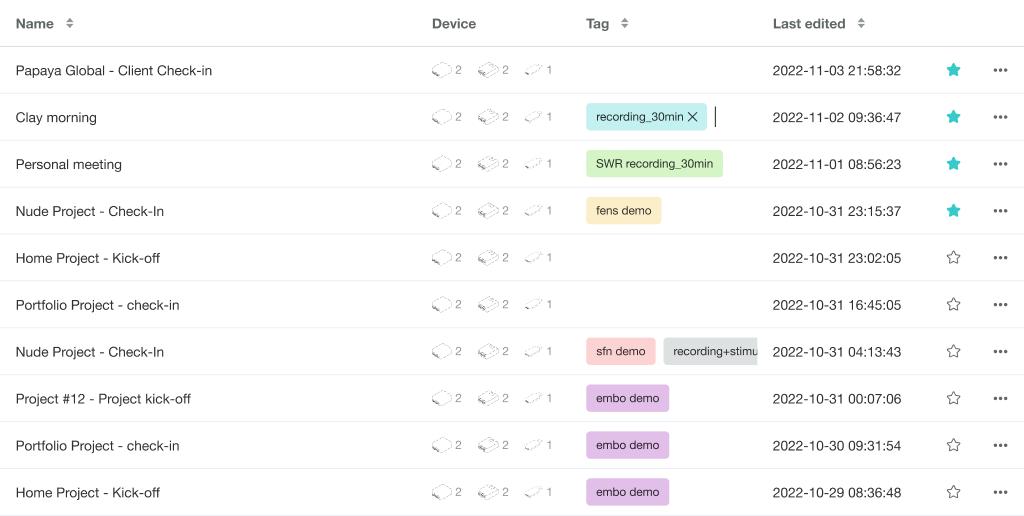Click the second device icon in Clay morning row
The image size is (1024, 516).
point(488,117)
